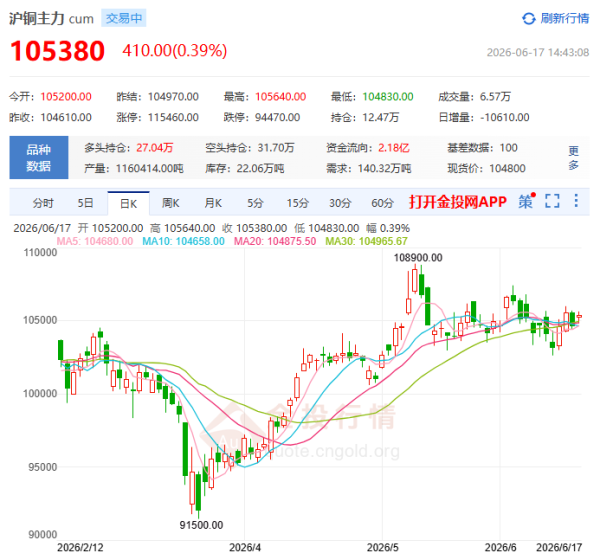Open the fullscreen chart icon
The image size is (600, 553).
tap(552, 201)
